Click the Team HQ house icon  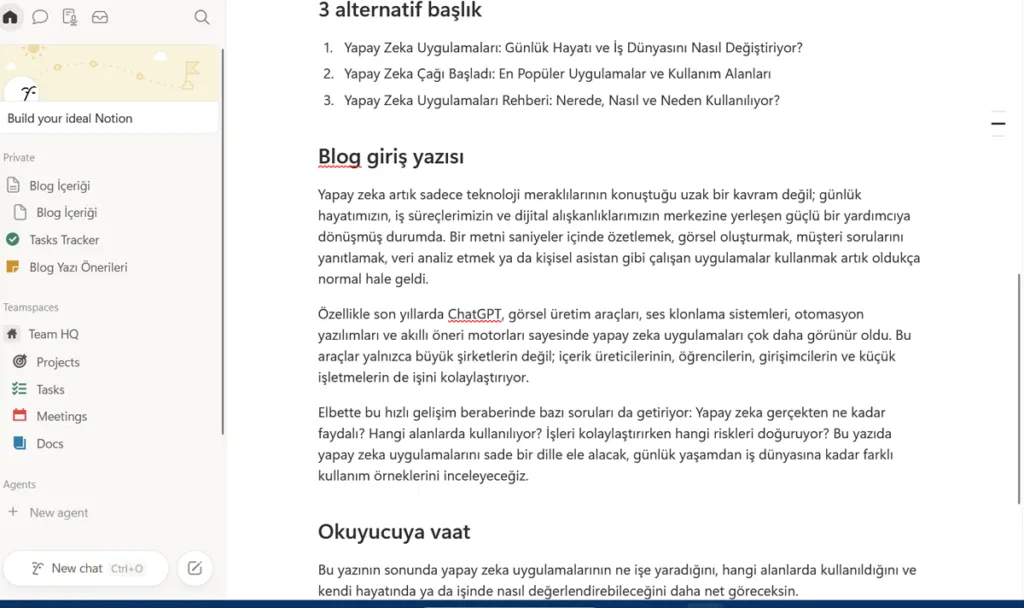12,334
